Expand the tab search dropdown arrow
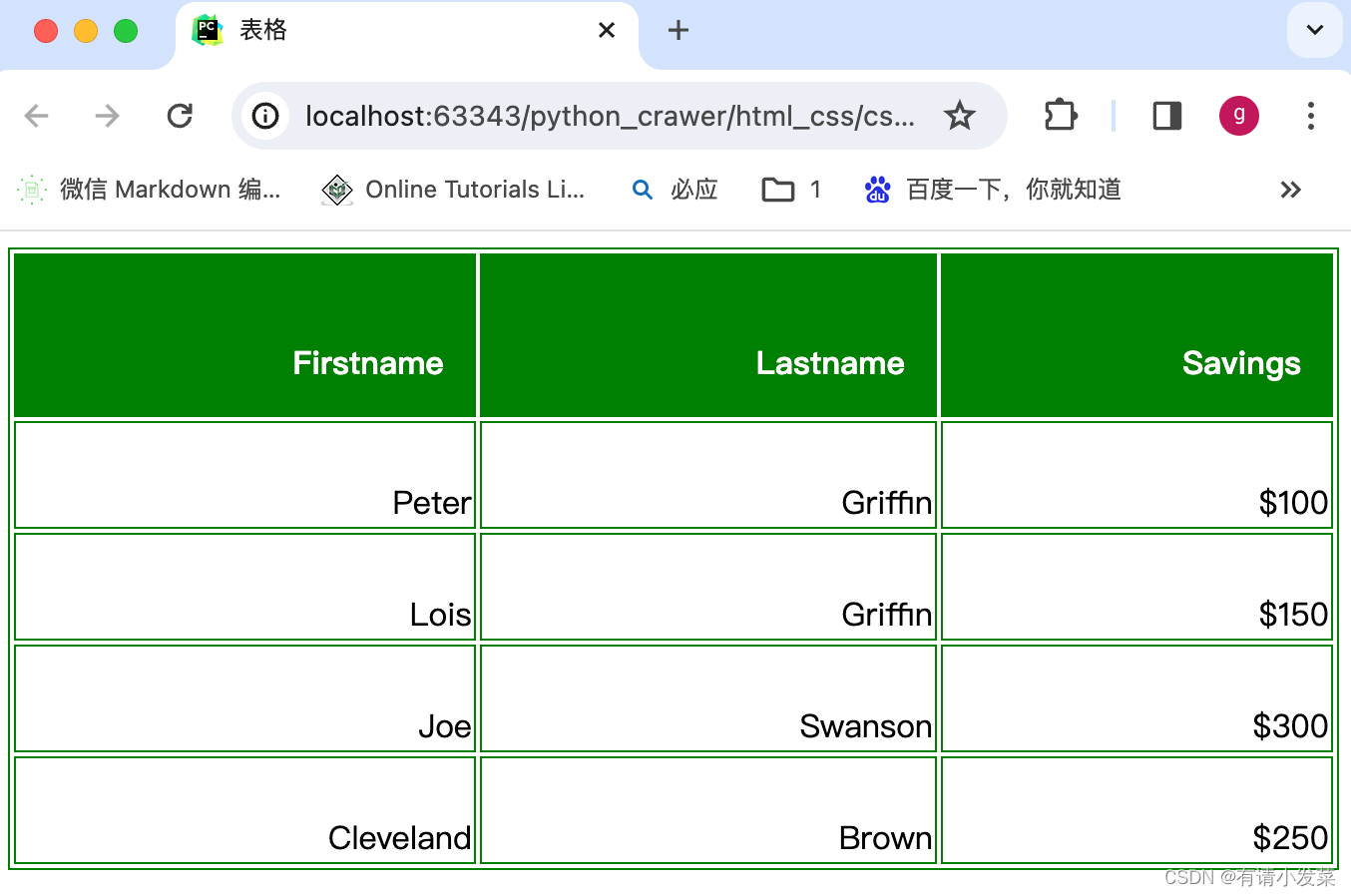This screenshot has width=1351, height=896. (1315, 30)
